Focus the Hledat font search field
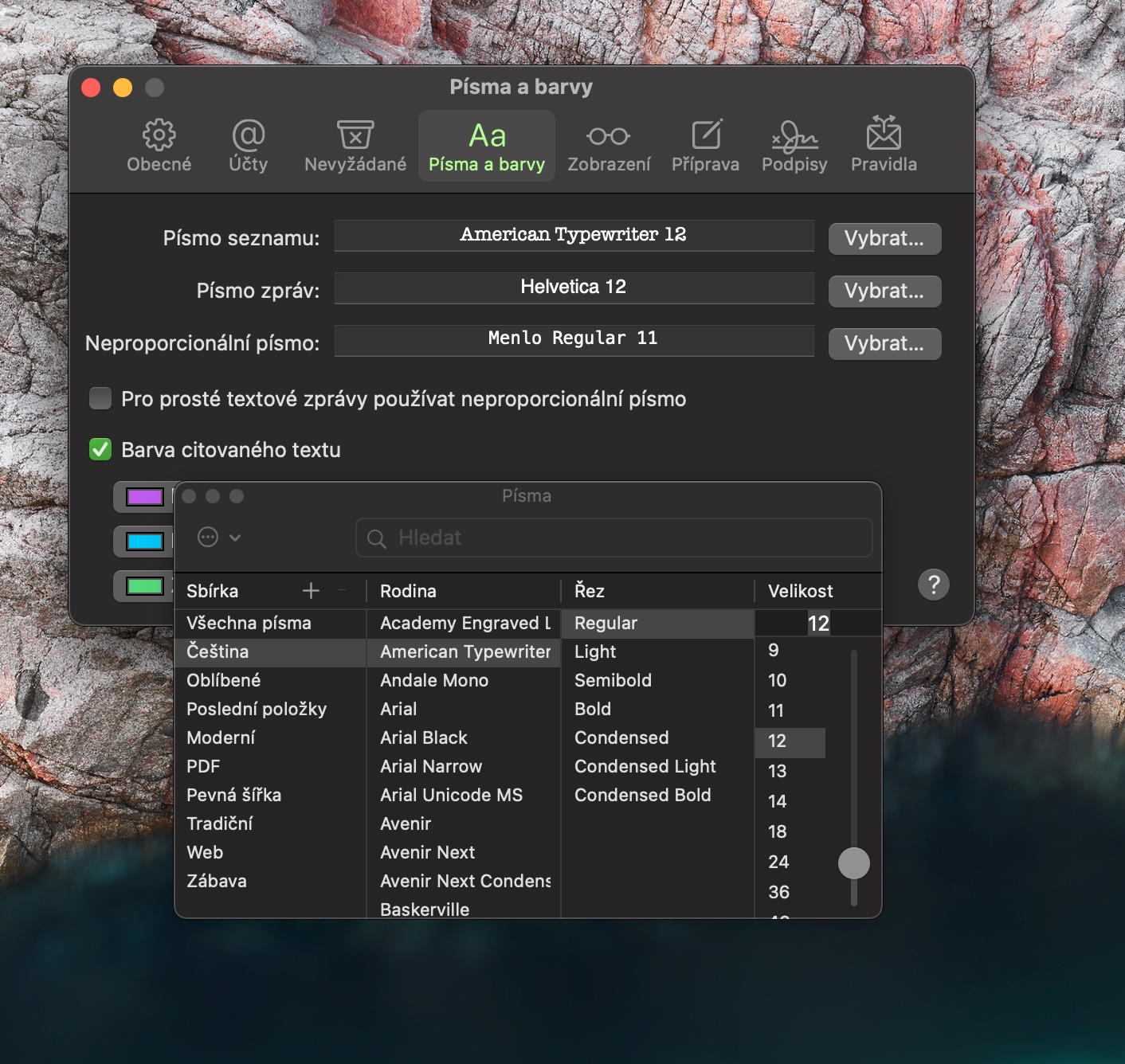The image size is (1125, 1064). 613,538
